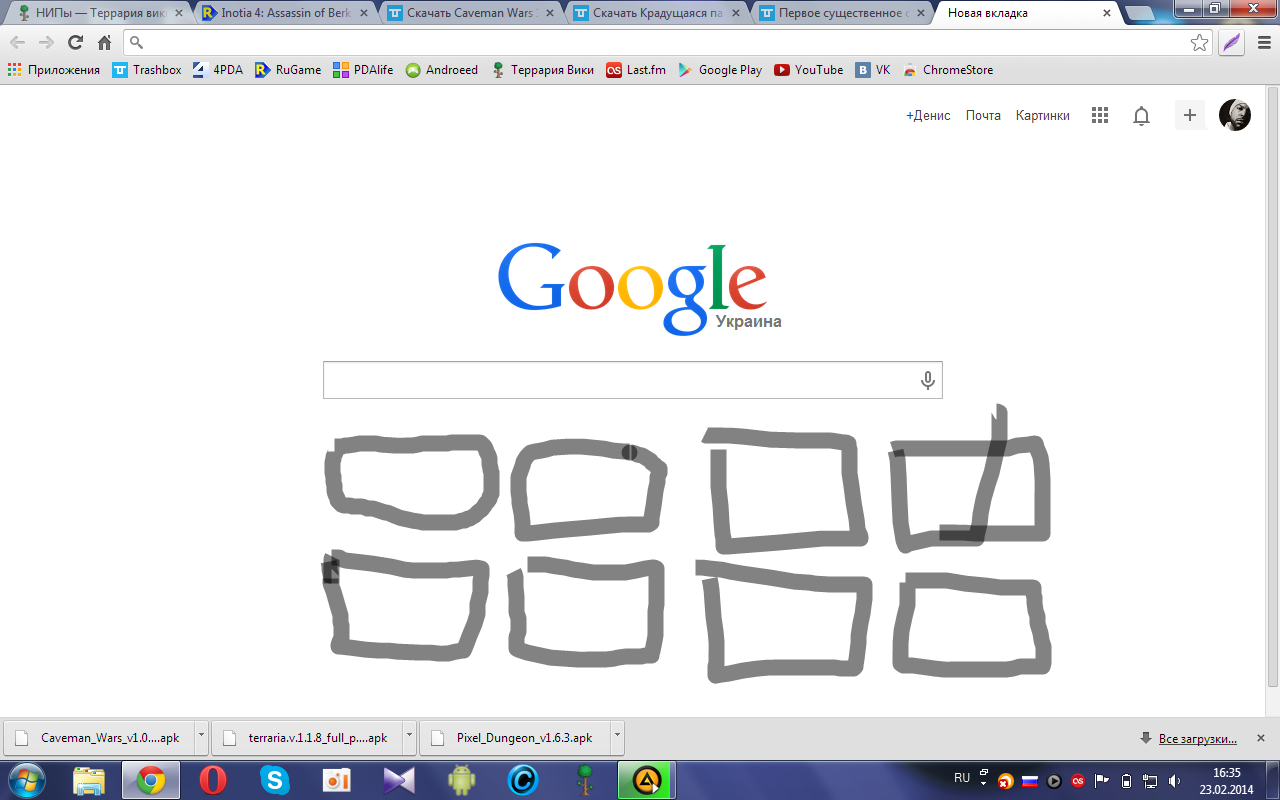
Task: Close the downloads bar
Action: click(x=1260, y=738)
